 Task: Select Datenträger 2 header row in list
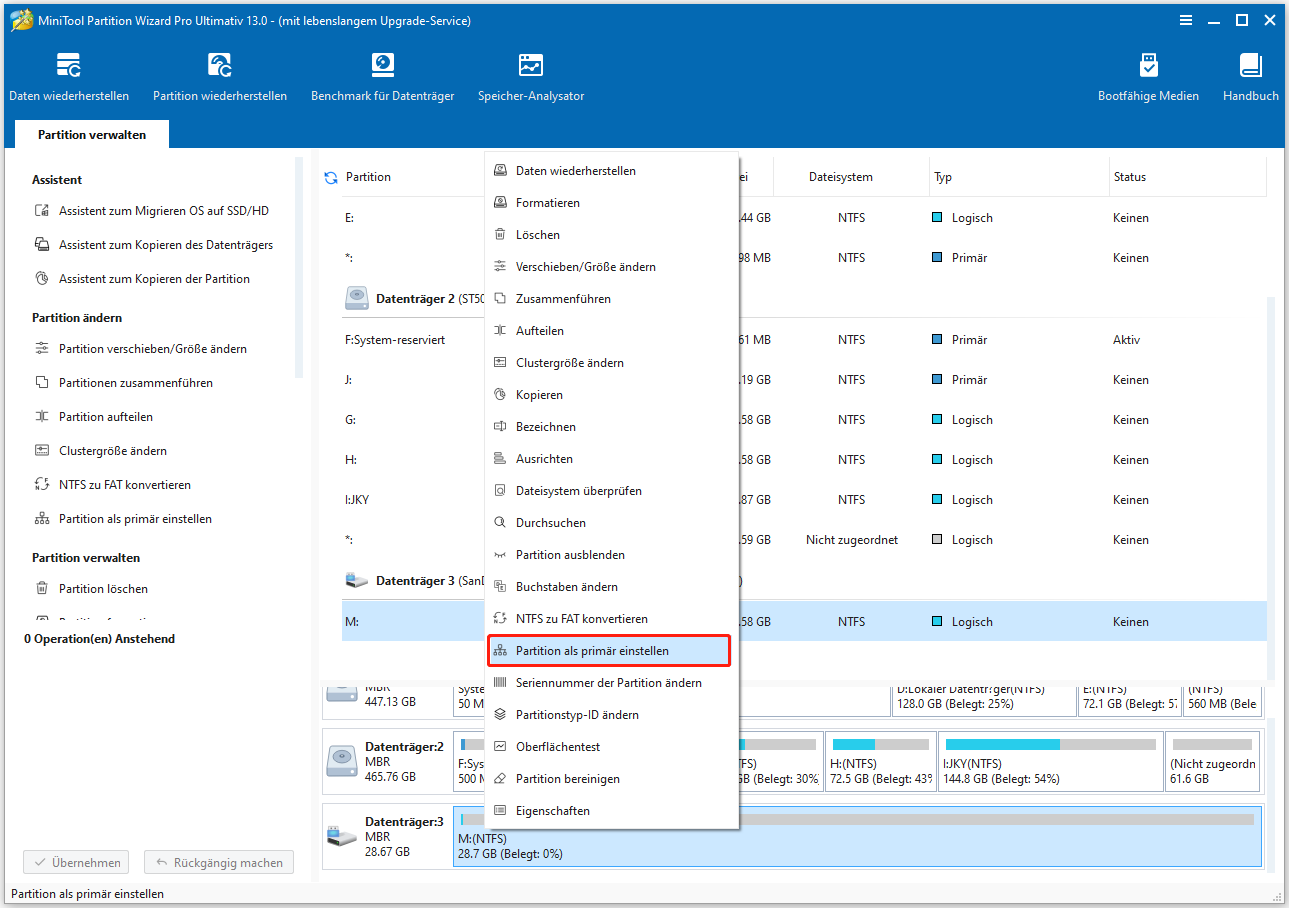[415, 299]
